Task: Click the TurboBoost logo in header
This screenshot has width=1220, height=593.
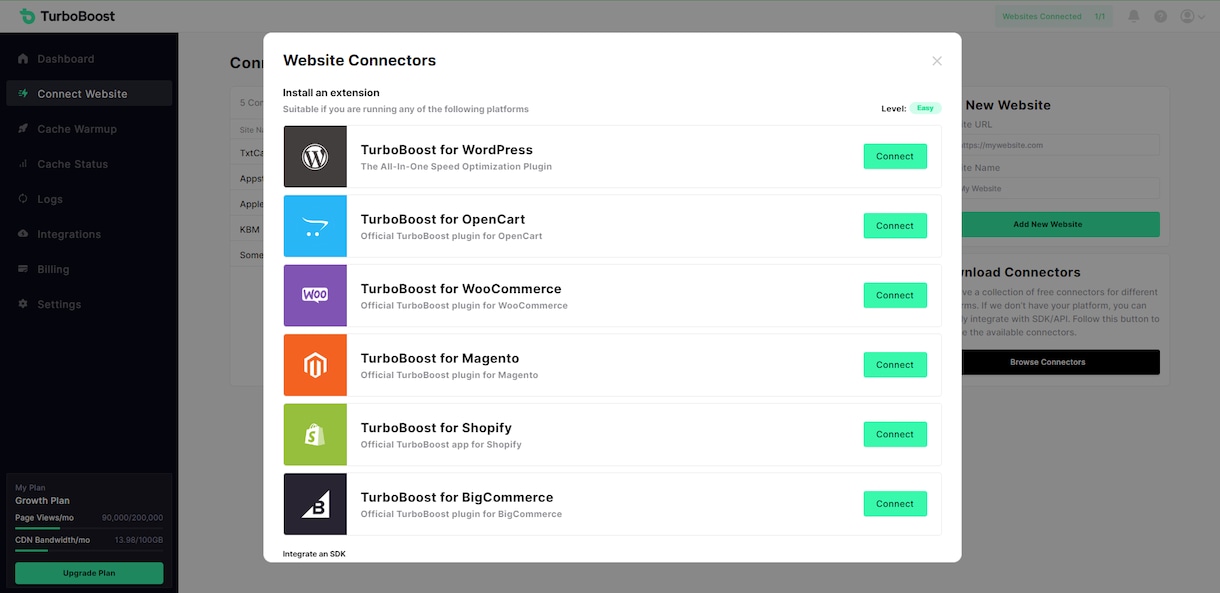Action: pyautogui.click(x=67, y=16)
